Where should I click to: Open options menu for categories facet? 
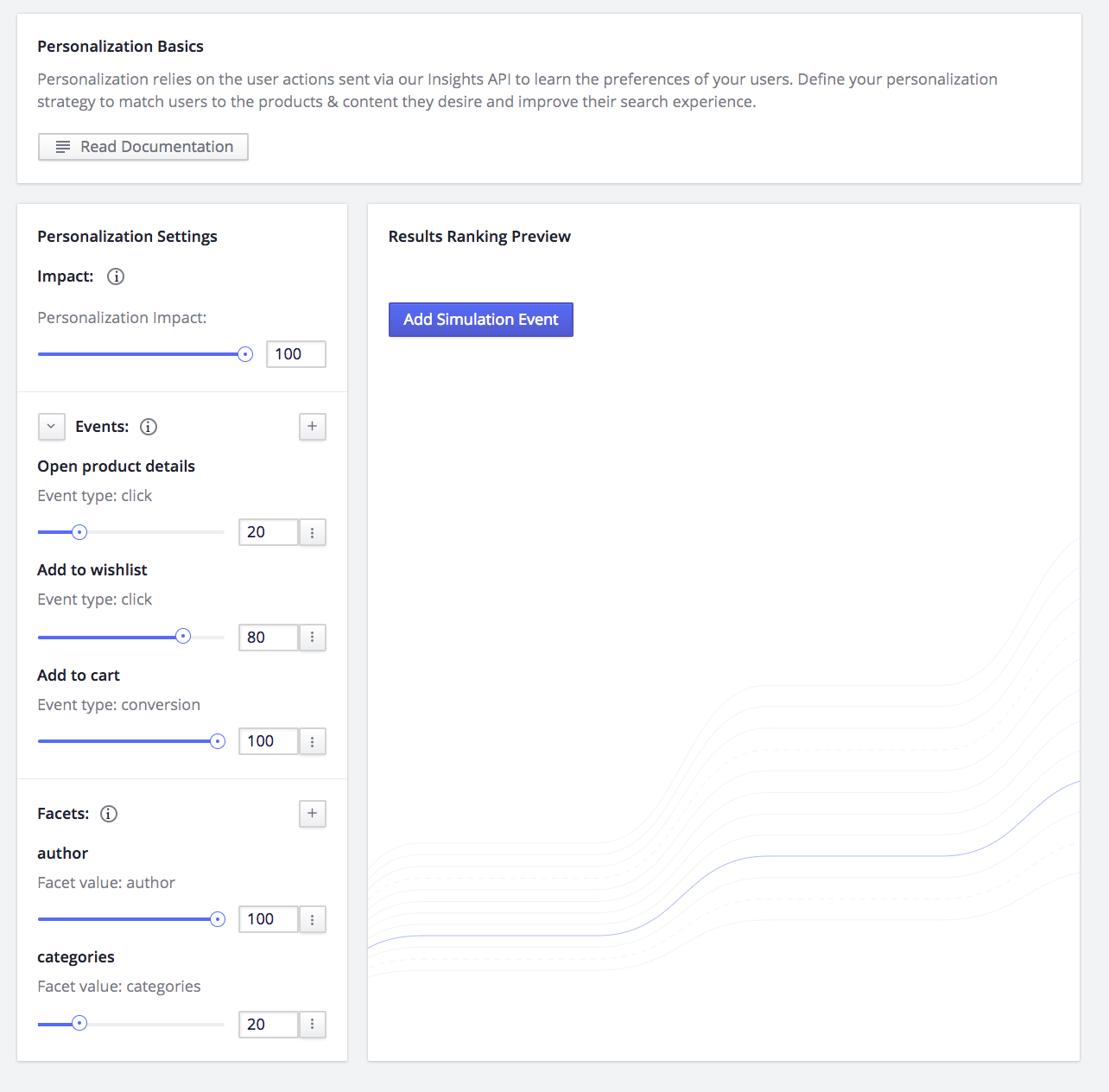[313, 1025]
